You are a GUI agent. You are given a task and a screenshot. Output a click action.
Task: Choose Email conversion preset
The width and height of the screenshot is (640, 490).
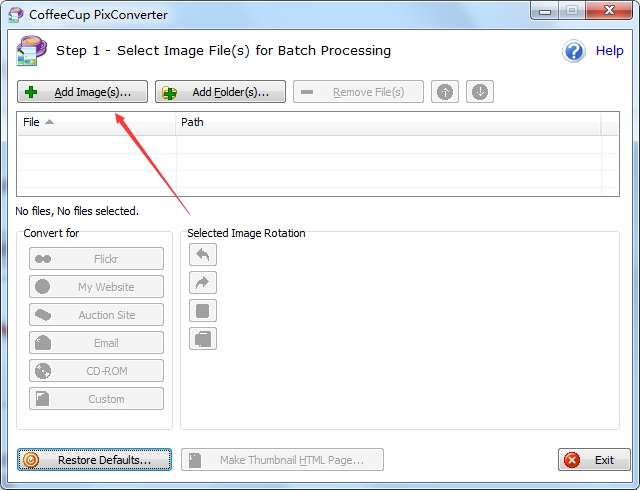click(x=96, y=343)
